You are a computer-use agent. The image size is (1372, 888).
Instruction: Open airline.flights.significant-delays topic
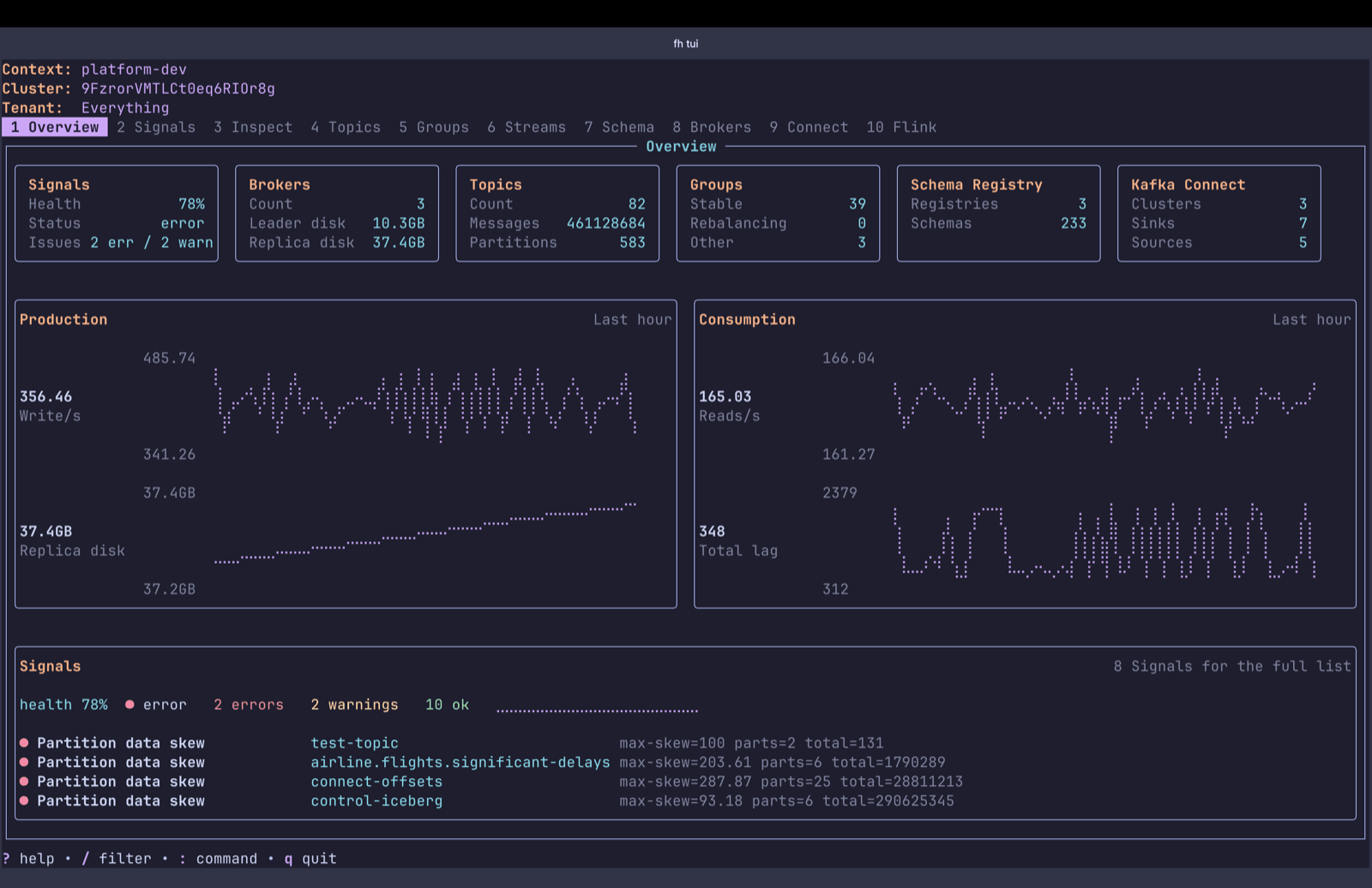460,762
